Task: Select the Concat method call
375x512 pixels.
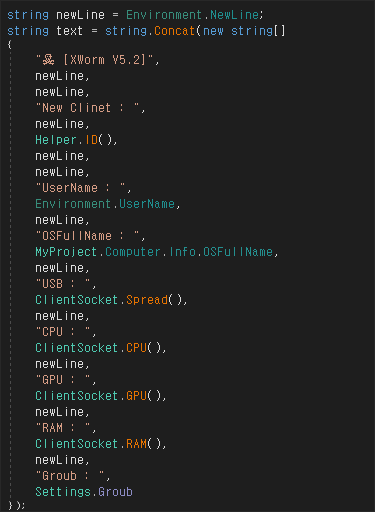Action: pos(174,31)
